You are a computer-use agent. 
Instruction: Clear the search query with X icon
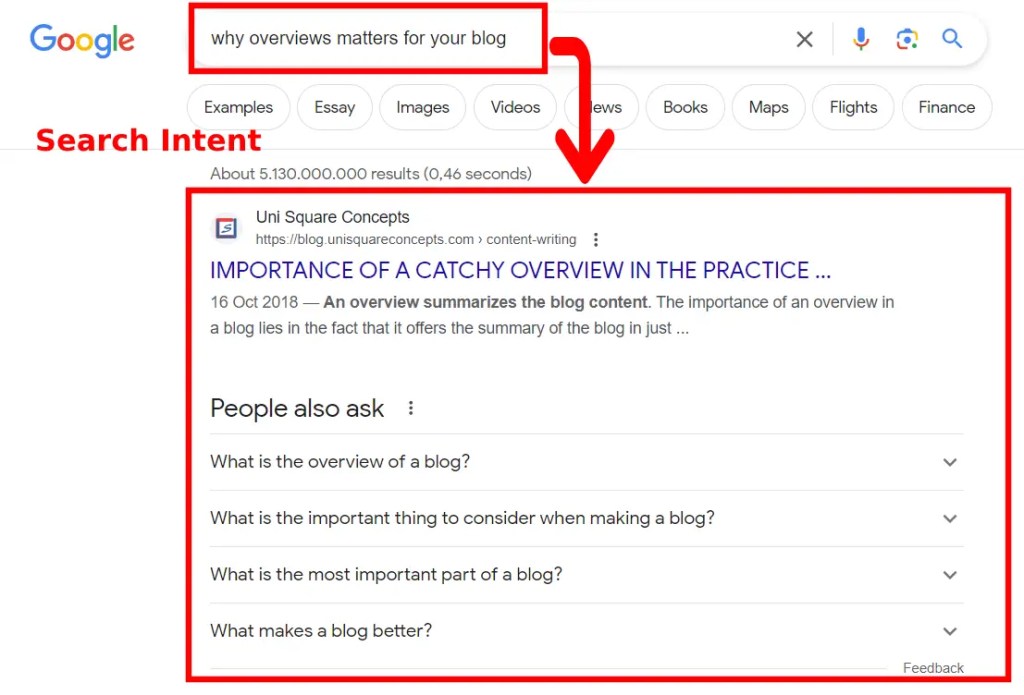[x=804, y=39]
